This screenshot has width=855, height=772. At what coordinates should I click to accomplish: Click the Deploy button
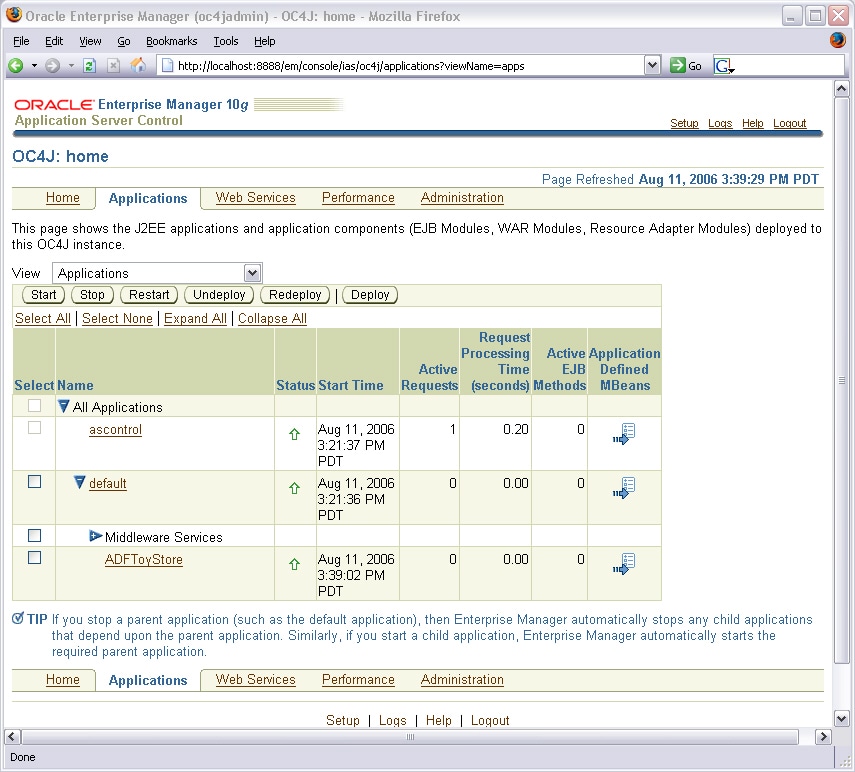click(x=370, y=295)
